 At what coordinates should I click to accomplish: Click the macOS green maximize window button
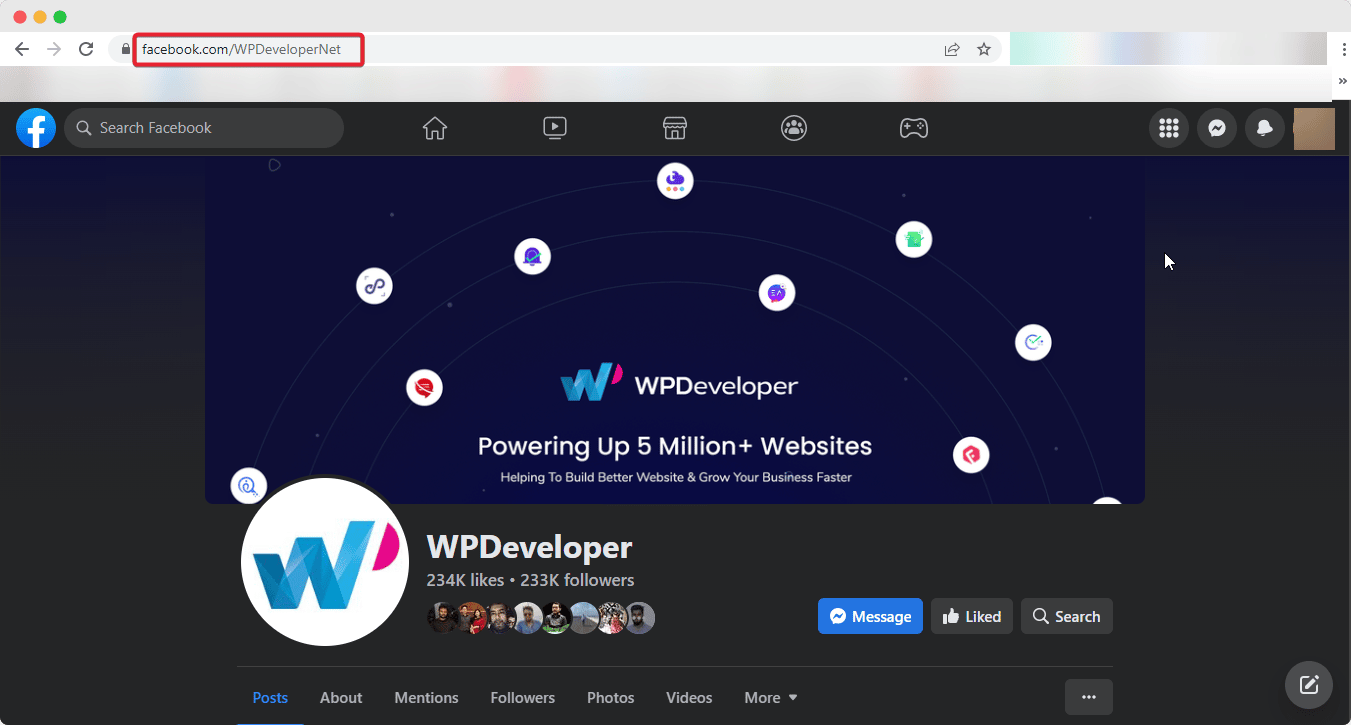(x=60, y=17)
